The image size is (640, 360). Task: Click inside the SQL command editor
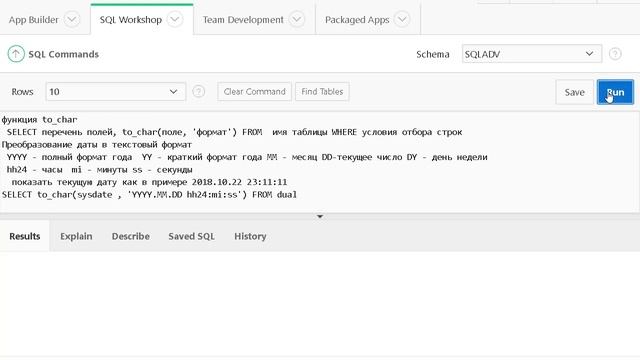point(320,162)
